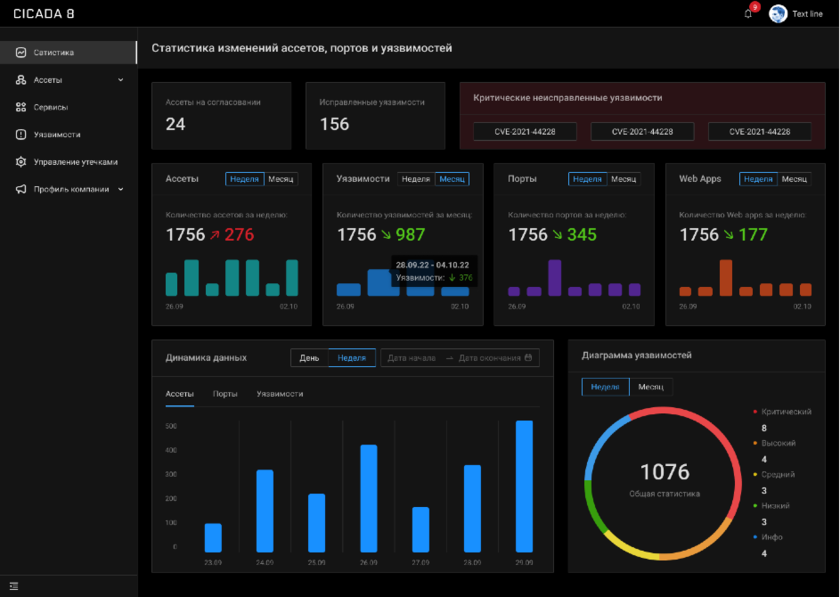Expand the Ассеты sidebar chevron
The height and width of the screenshot is (597, 840).
click(x=121, y=79)
